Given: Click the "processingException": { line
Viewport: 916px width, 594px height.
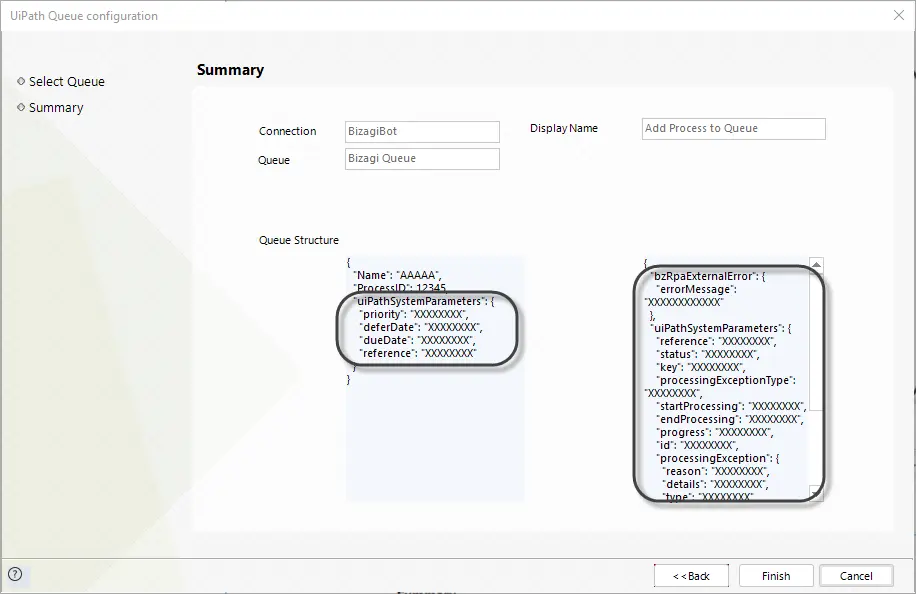Looking at the screenshot, I should point(718,458).
